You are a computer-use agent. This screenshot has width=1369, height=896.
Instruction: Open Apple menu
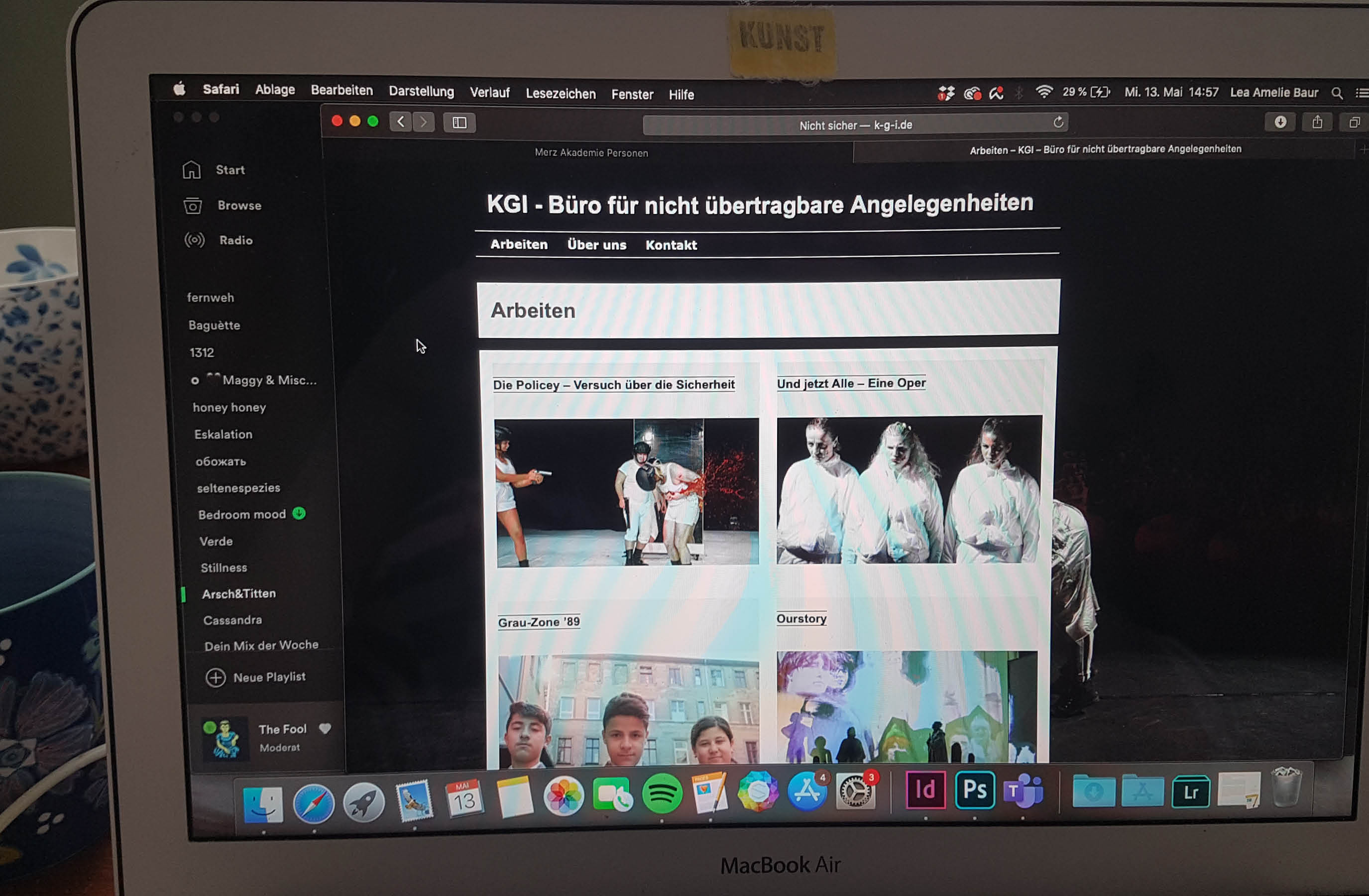click(180, 89)
